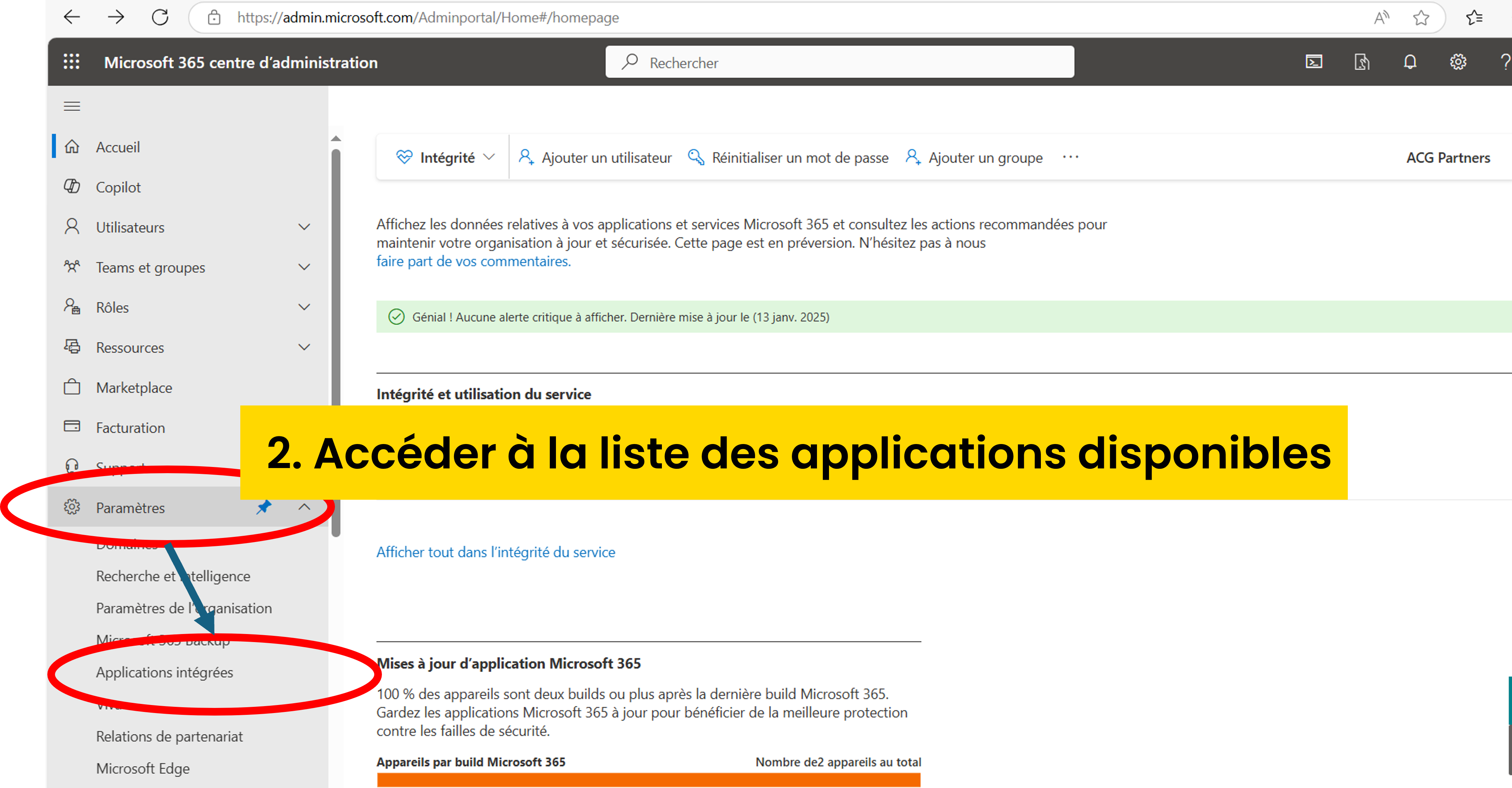Open the header settings gear icon
The height and width of the screenshot is (788, 1512).
pyautogui.click(x=1458, y=62)
